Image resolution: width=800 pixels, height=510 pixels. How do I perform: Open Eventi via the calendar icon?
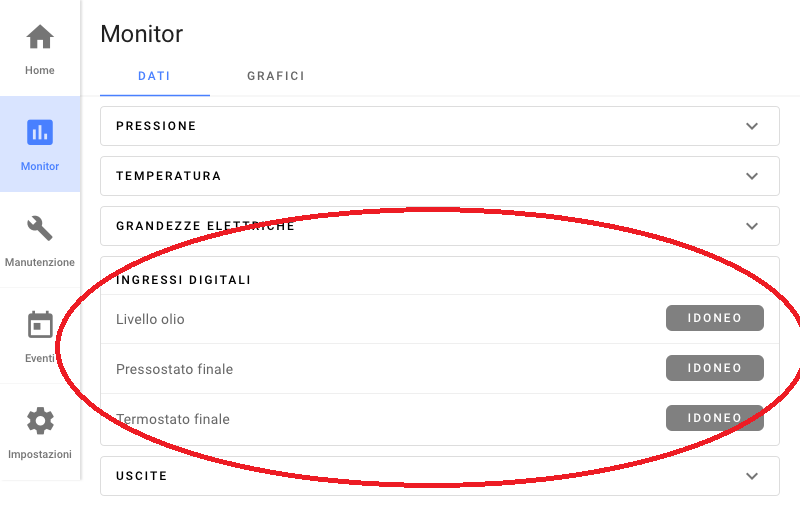coord(40,325)
